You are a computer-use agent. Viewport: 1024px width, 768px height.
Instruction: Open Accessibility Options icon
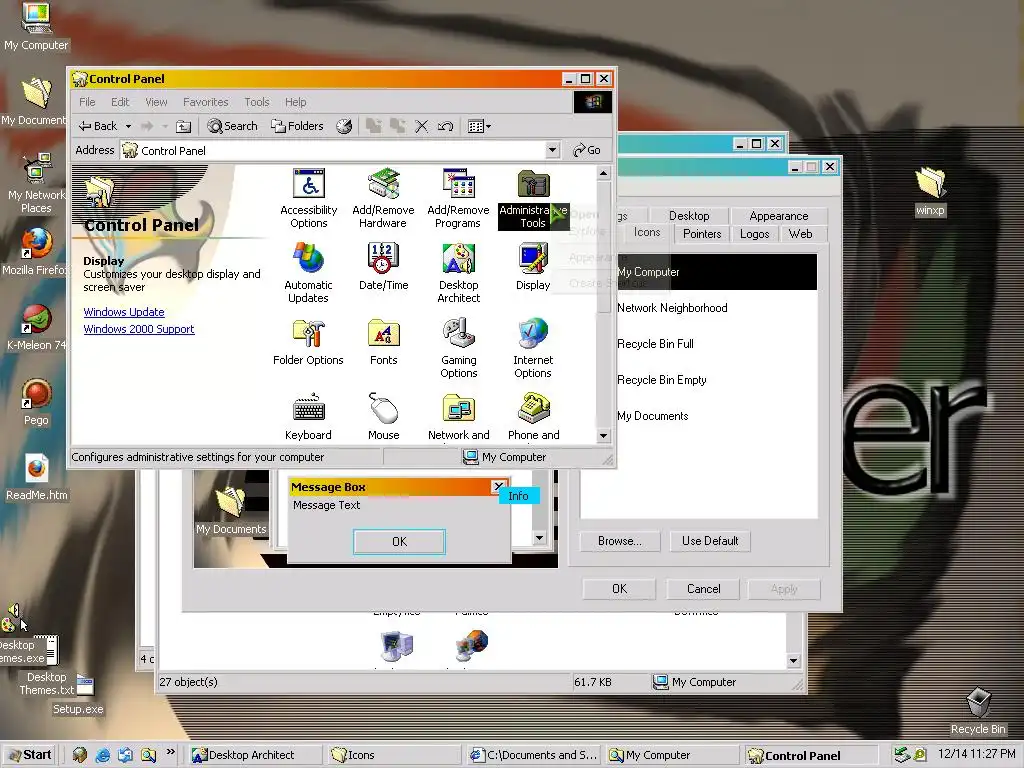(308, 199)
